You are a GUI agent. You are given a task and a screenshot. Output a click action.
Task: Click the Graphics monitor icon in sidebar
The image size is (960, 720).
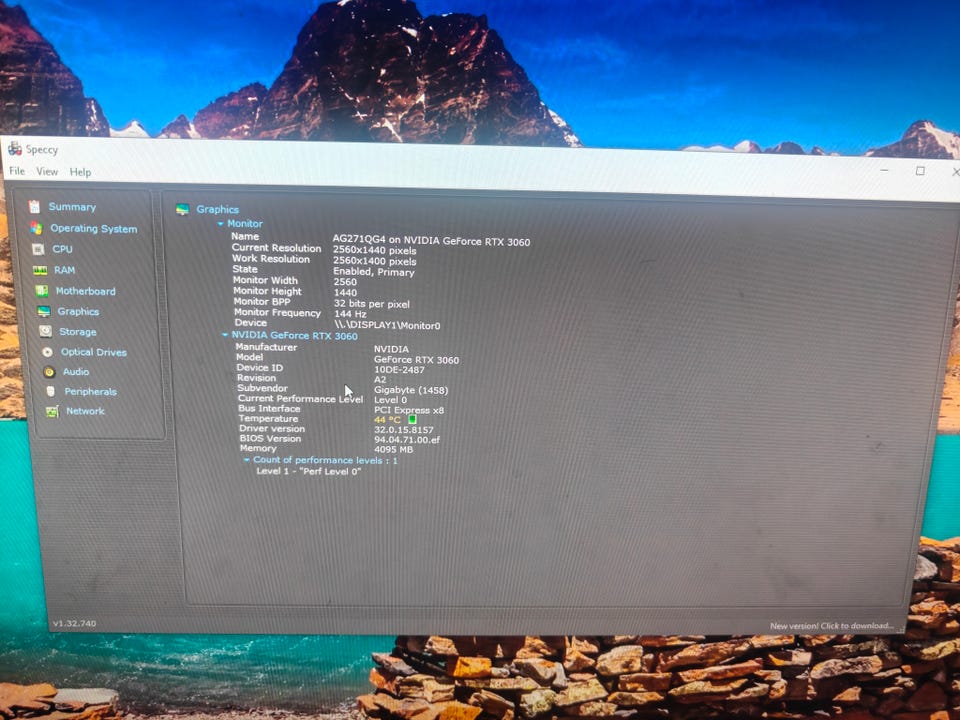coord(43,312)
